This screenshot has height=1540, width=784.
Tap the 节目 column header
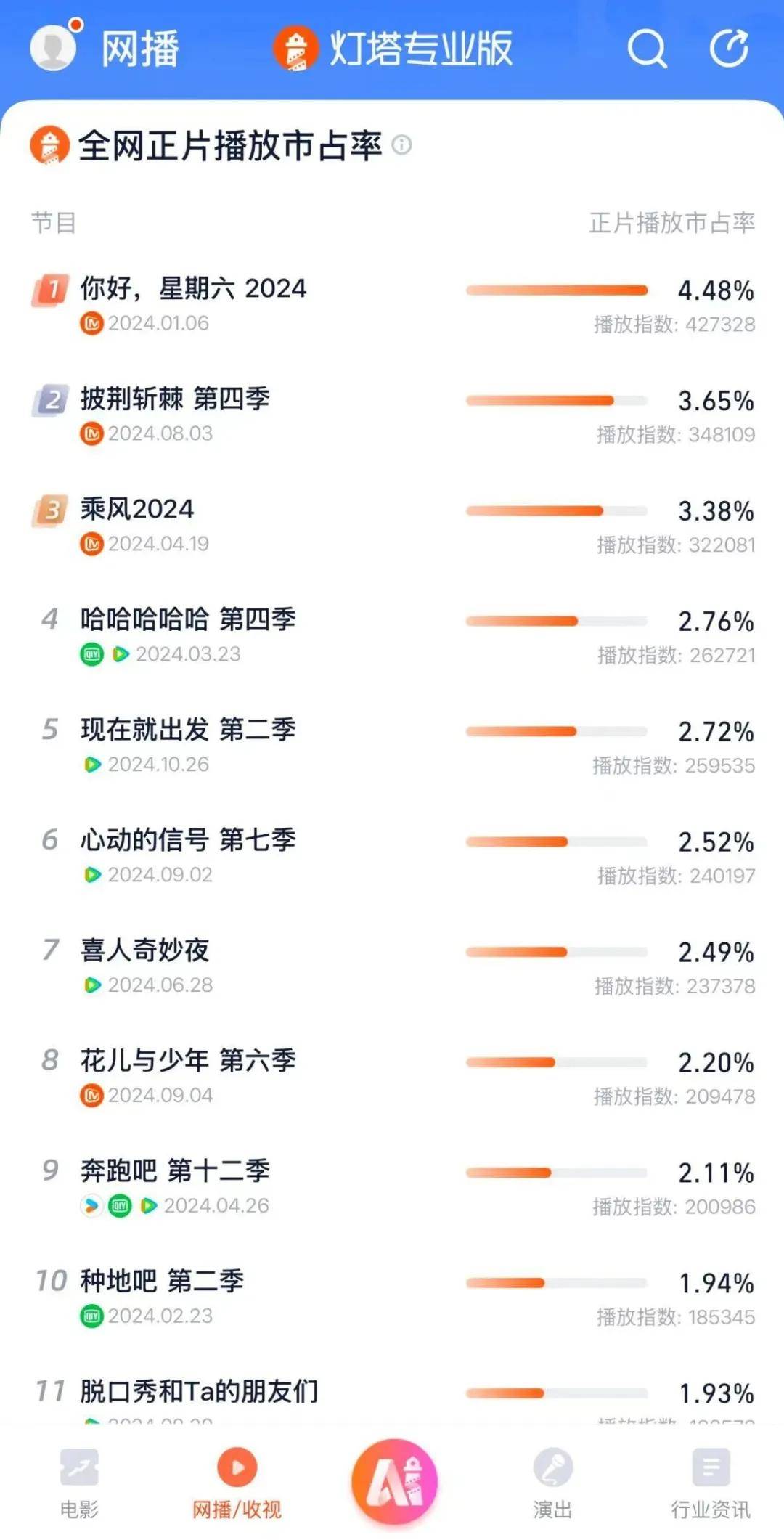tap(54, 223)
